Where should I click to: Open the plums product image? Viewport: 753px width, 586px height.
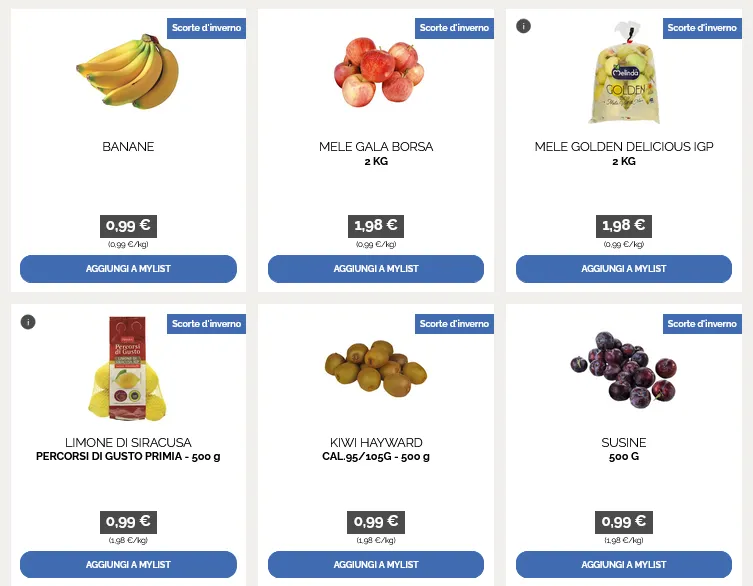point(624,367)
